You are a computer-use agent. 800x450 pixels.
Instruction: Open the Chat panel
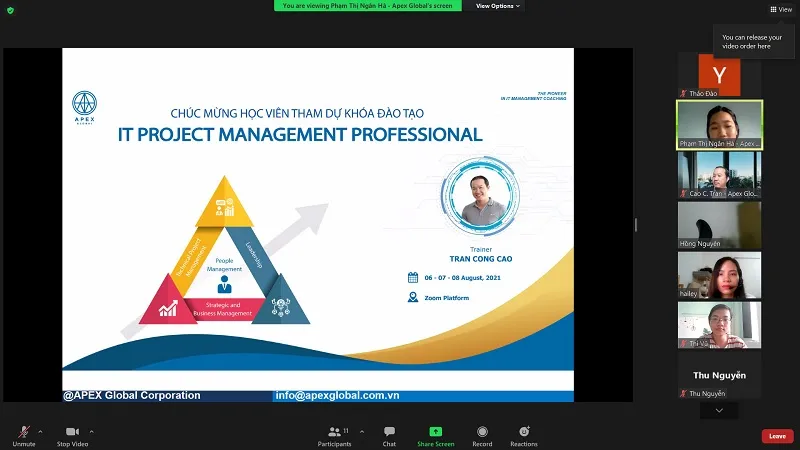389,436
